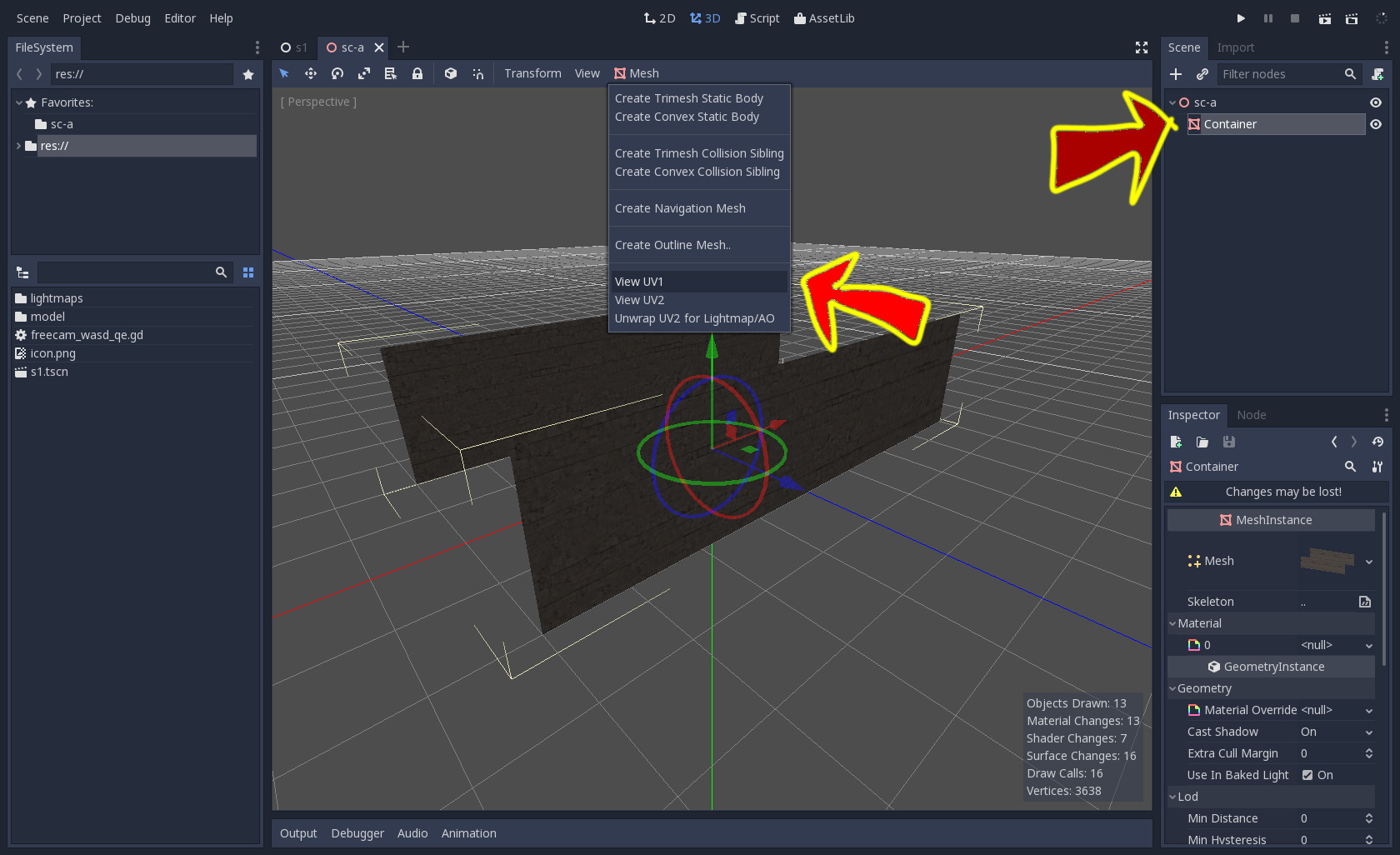
Task: Switch to 2D workspace
Action: pos(659,18)
